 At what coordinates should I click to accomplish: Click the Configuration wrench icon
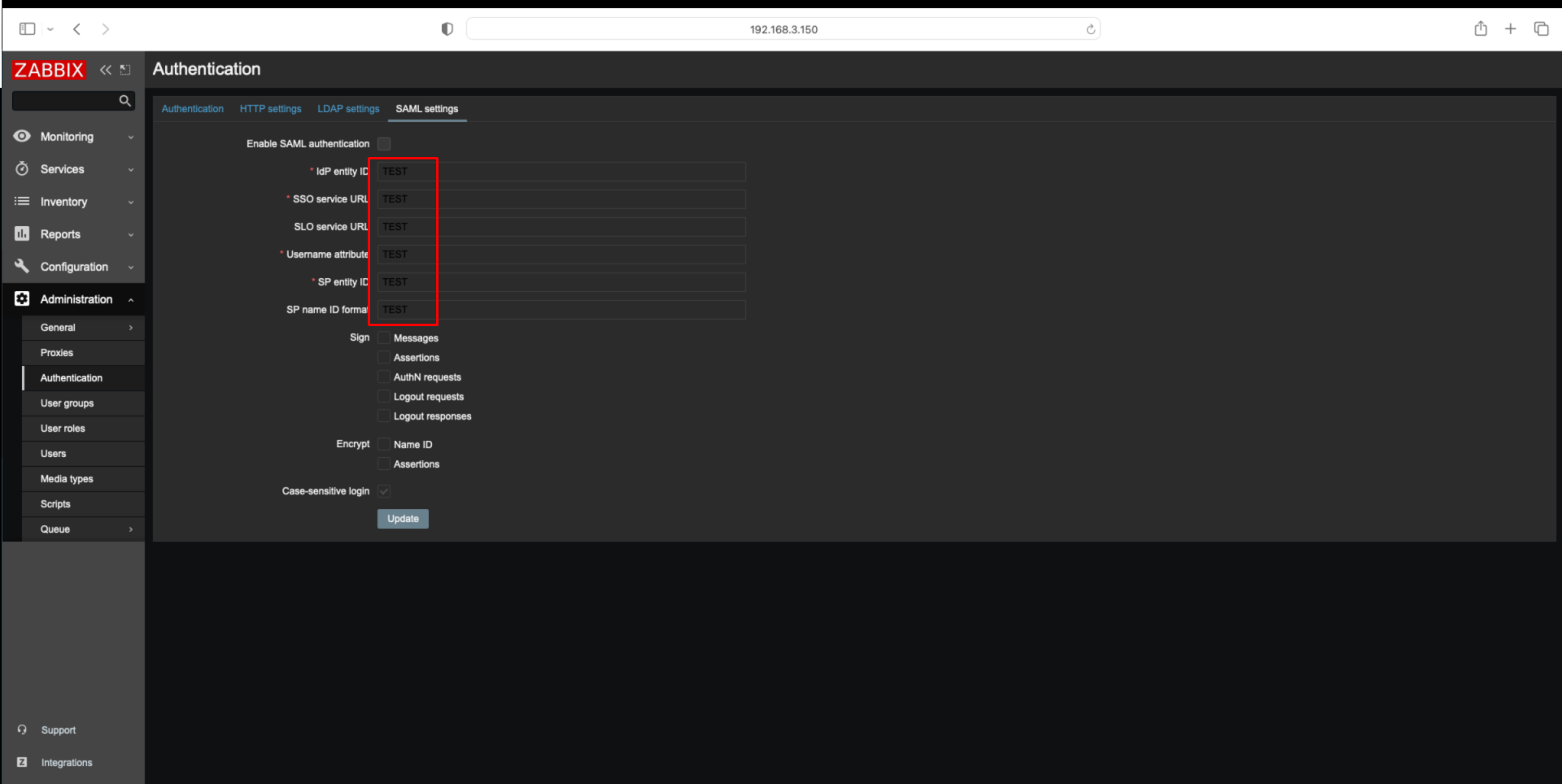point(22,266)
